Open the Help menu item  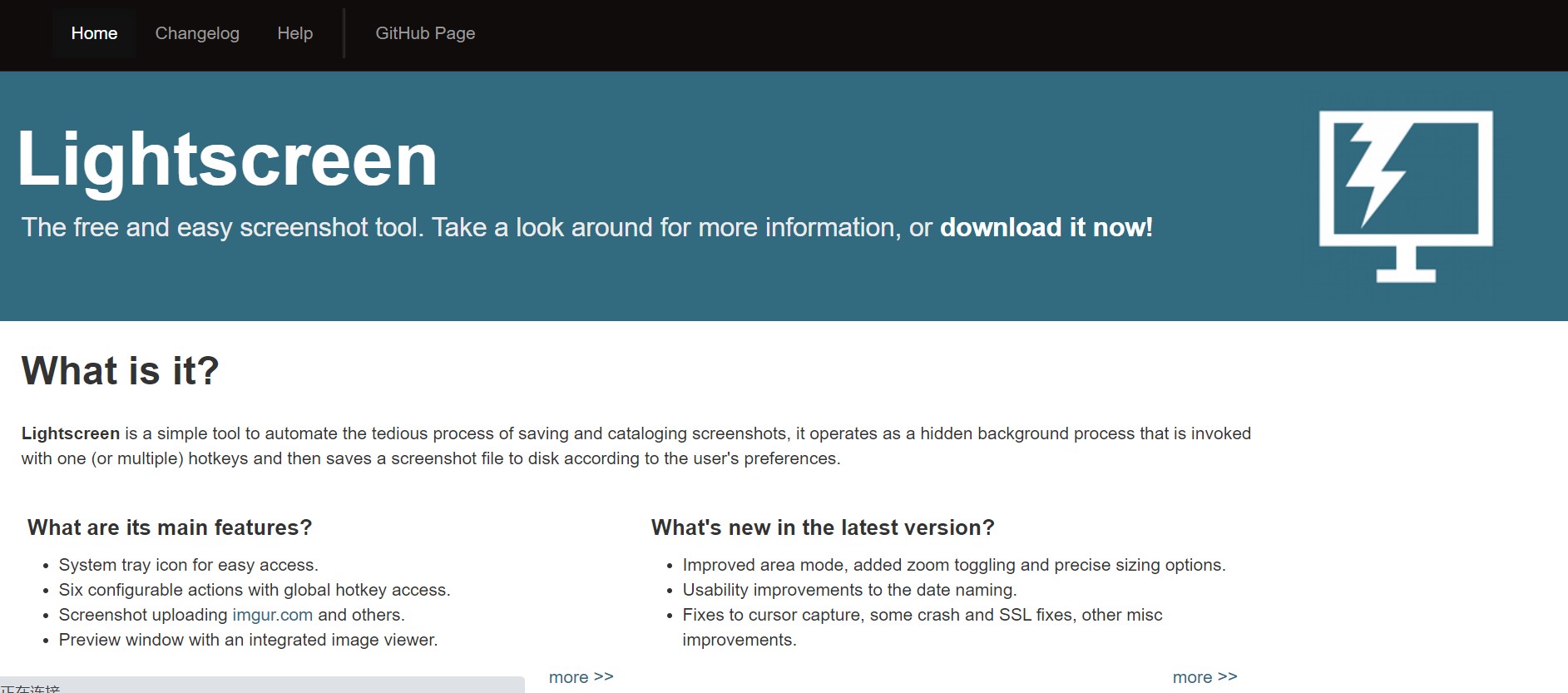click(x=294, y=33)
